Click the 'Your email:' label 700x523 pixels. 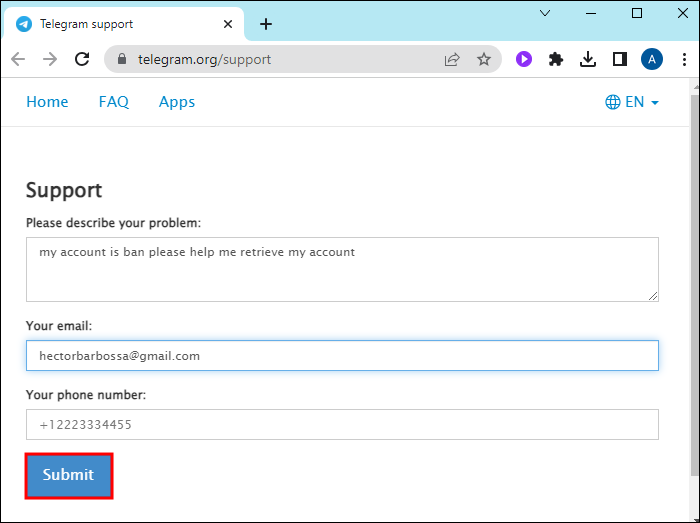59,326
